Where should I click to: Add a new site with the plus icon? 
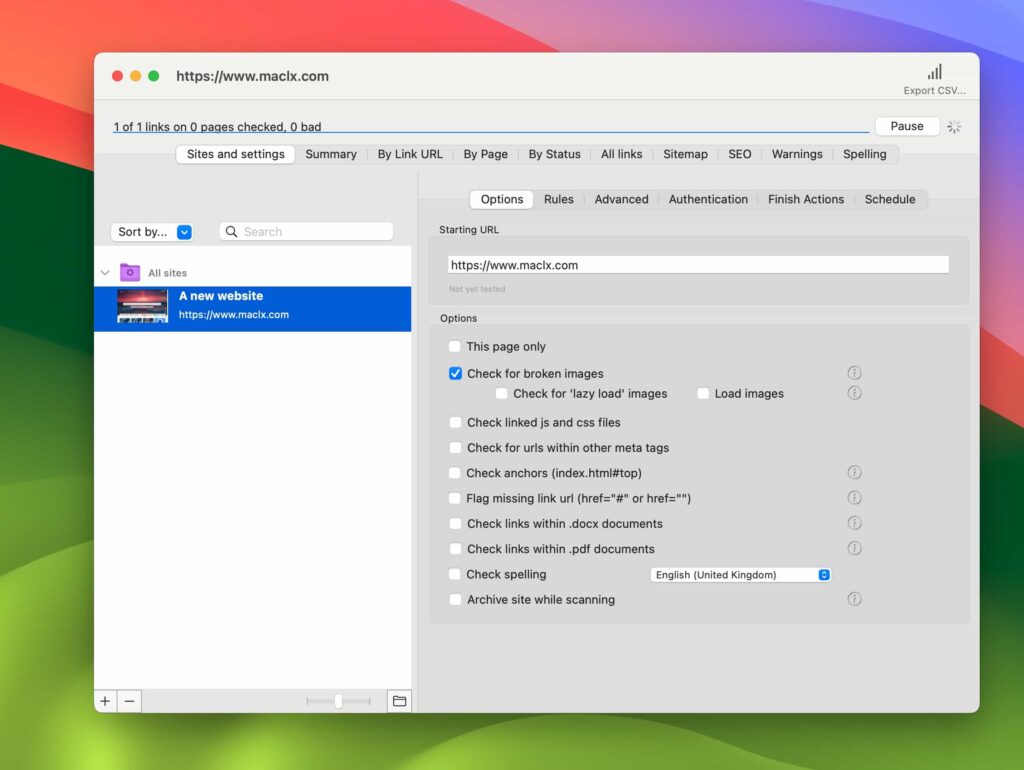105,701
